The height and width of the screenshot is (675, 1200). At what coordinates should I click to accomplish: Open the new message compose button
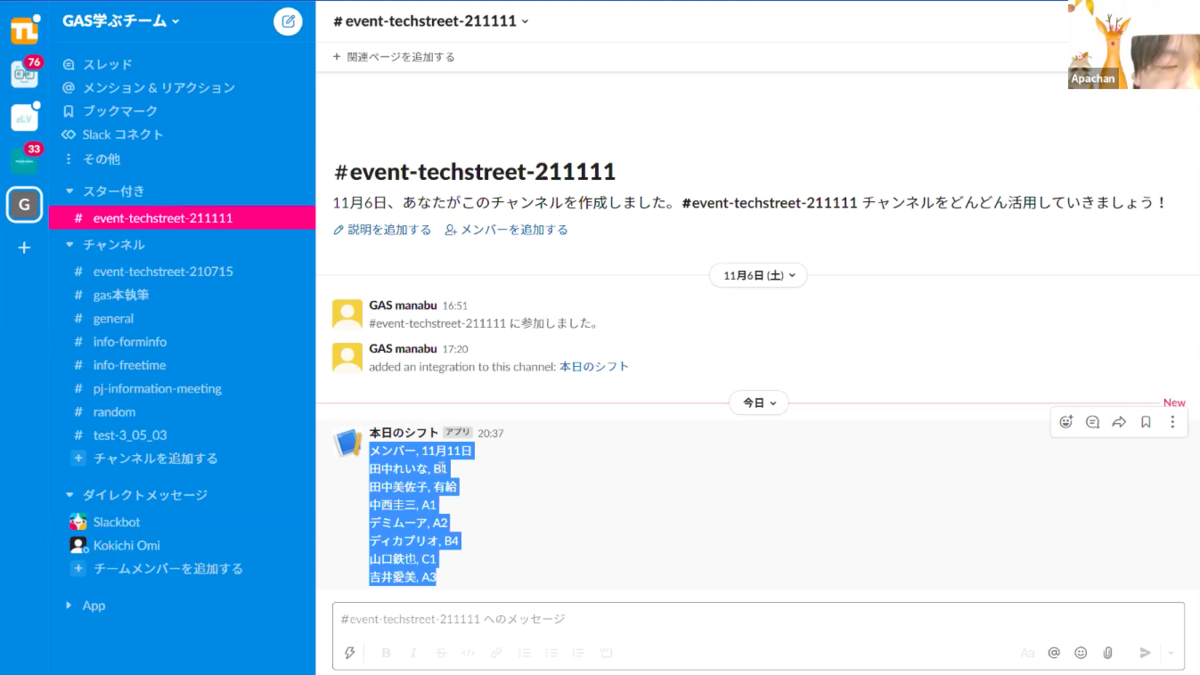coord(288,21)
